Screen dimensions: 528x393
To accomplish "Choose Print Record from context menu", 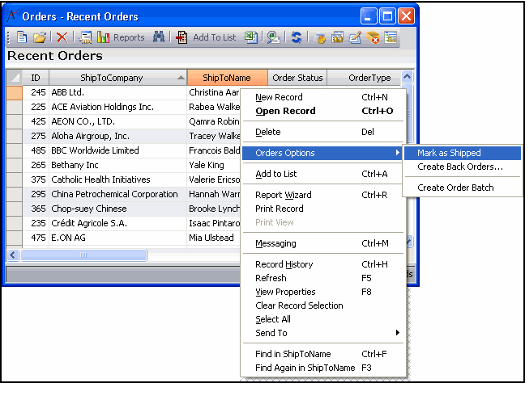I will click(x=323, y=209).
